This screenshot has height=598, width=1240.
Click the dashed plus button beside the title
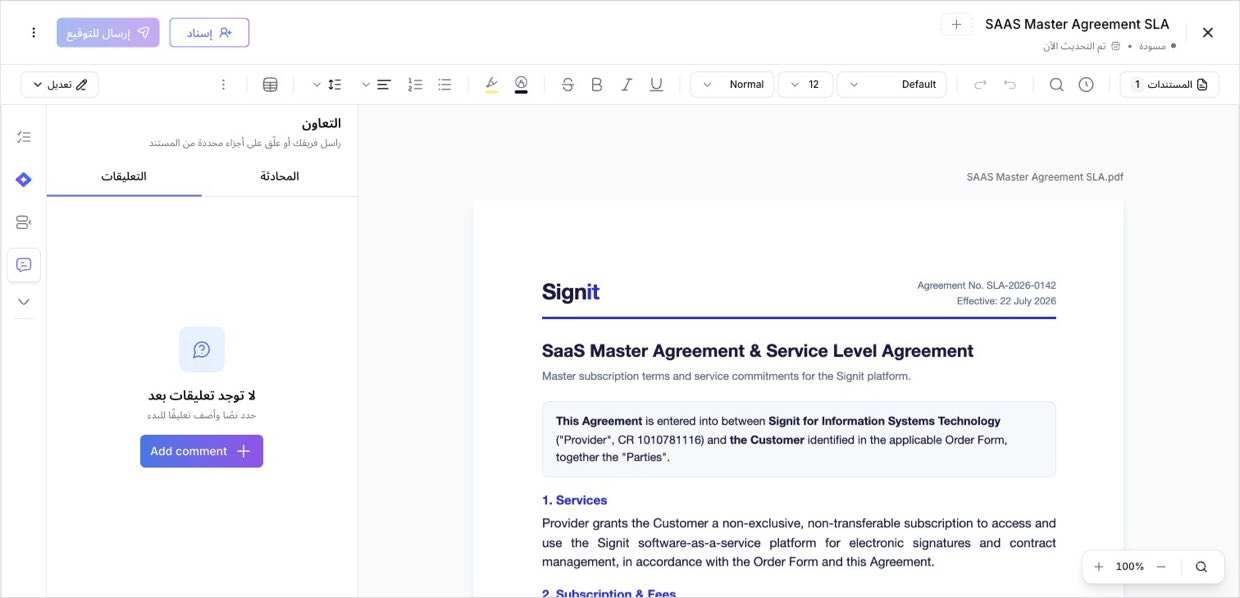pyautogui.click(x=956, y=25)
